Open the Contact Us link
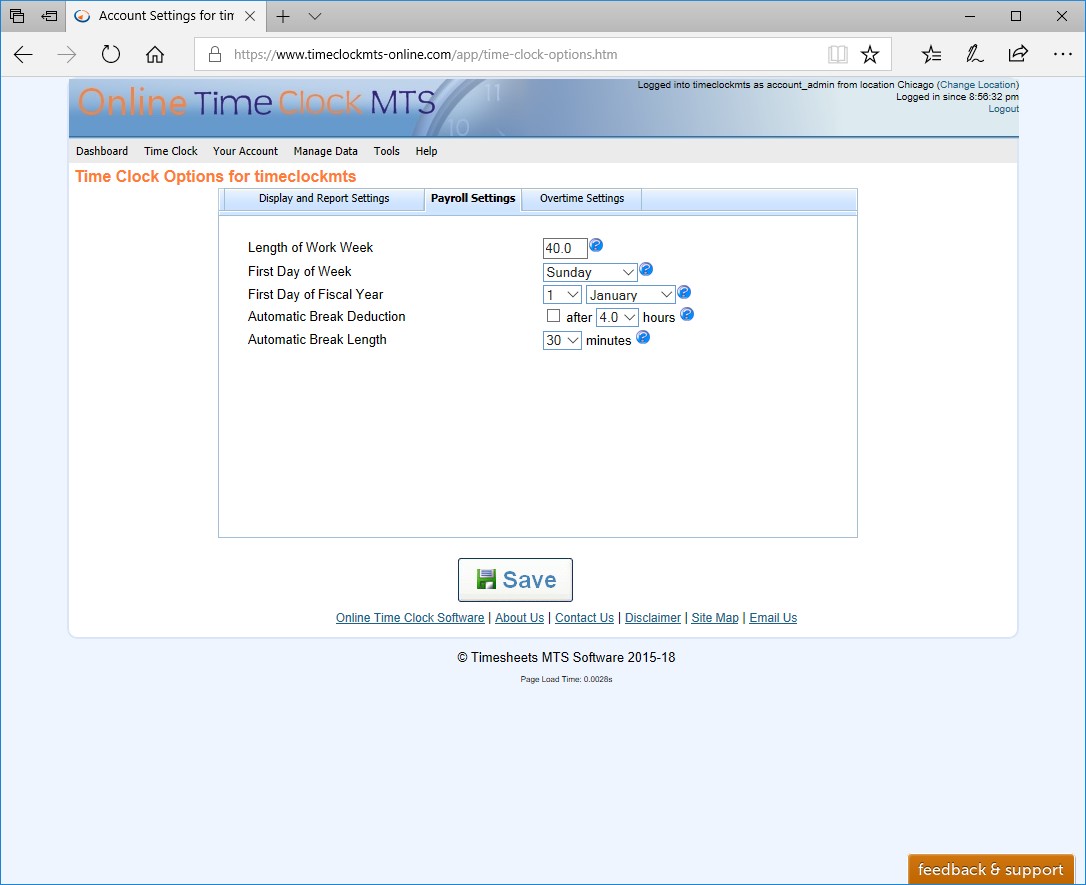 [x=585, y=618]
